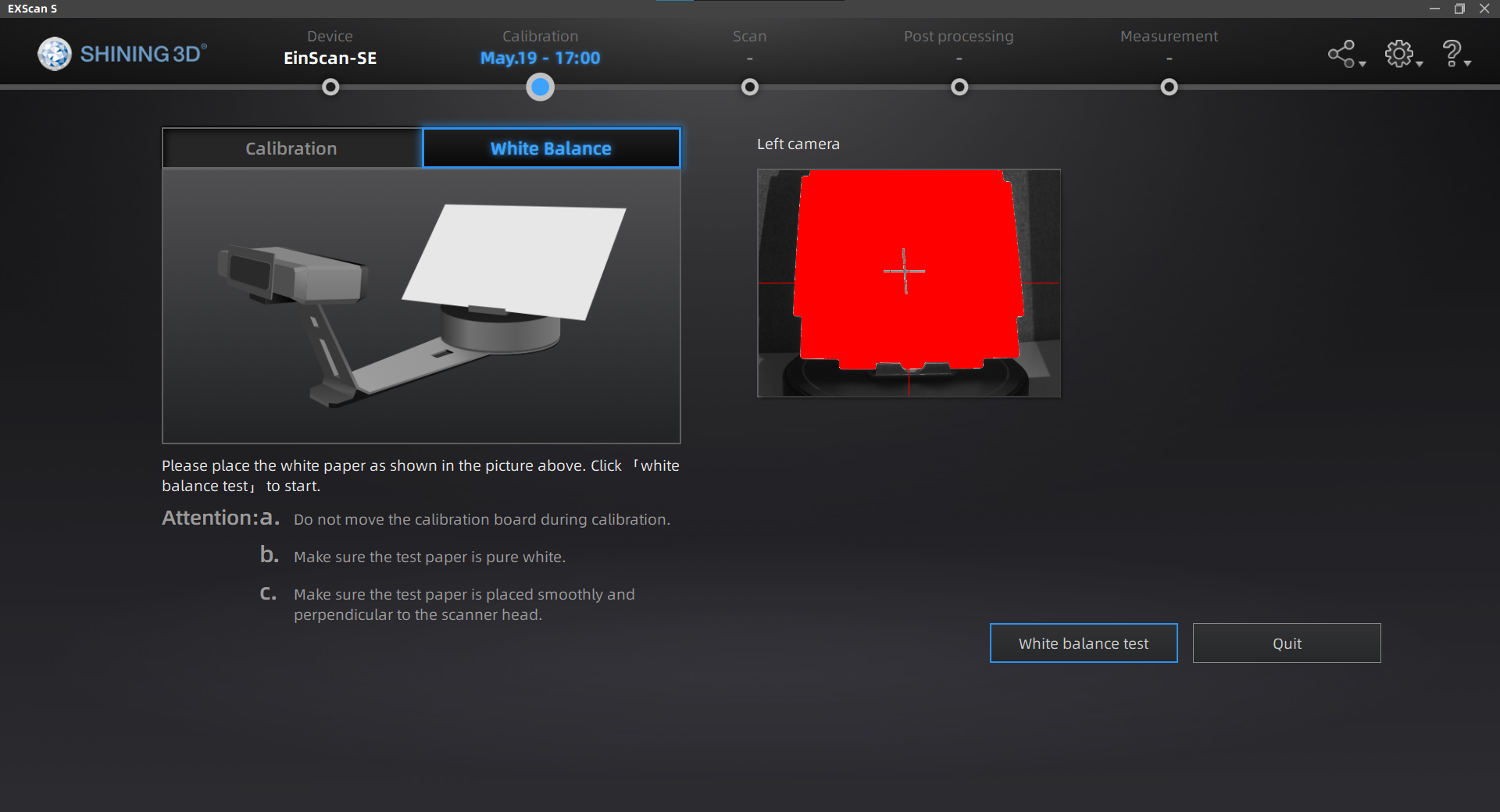Viewport: 1500px width, 812px height.
Task: Open the share options icon
Action: (1341, 53)
